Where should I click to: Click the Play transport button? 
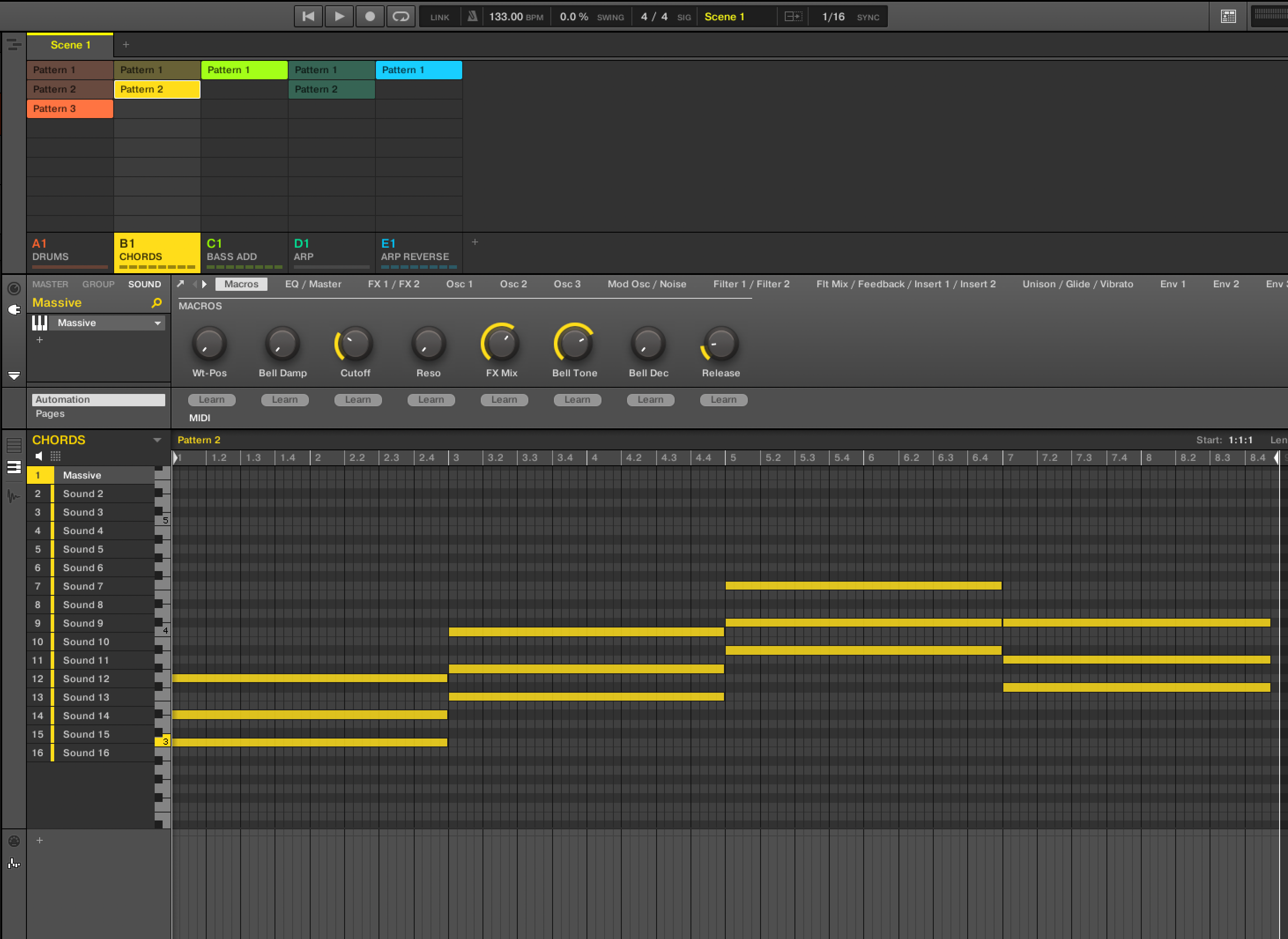[339, 16]
